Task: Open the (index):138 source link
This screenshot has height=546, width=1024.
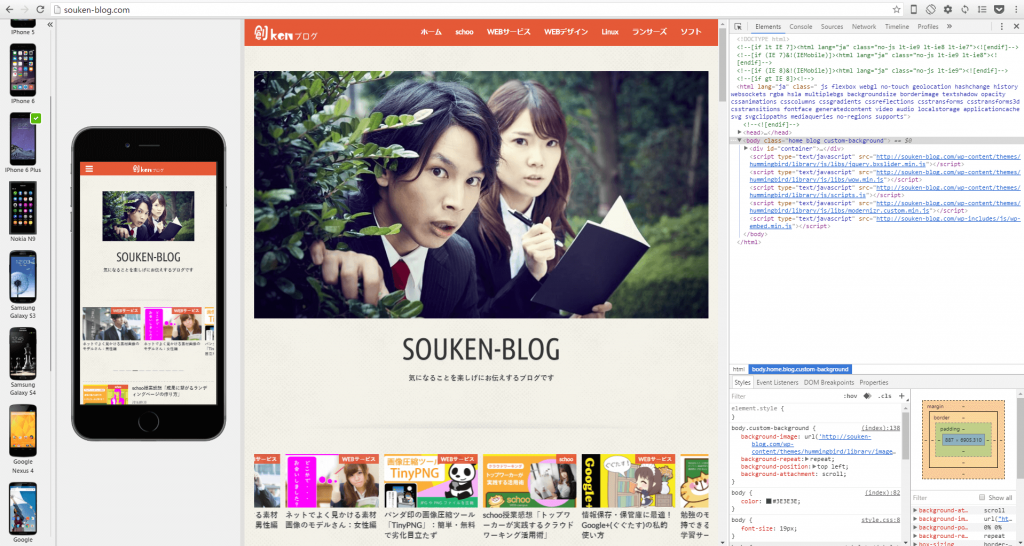Action: tap(880, 428)
